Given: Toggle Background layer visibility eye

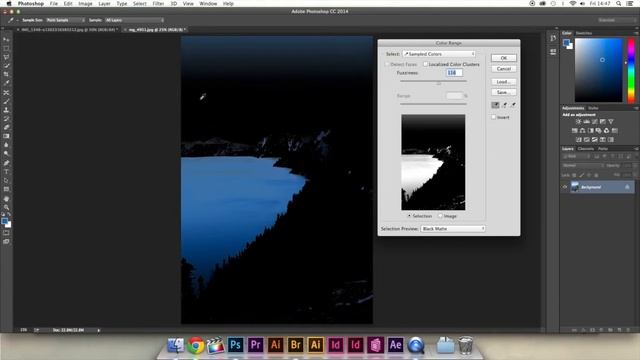Looking at the screenshot, I should click(565, 187).
